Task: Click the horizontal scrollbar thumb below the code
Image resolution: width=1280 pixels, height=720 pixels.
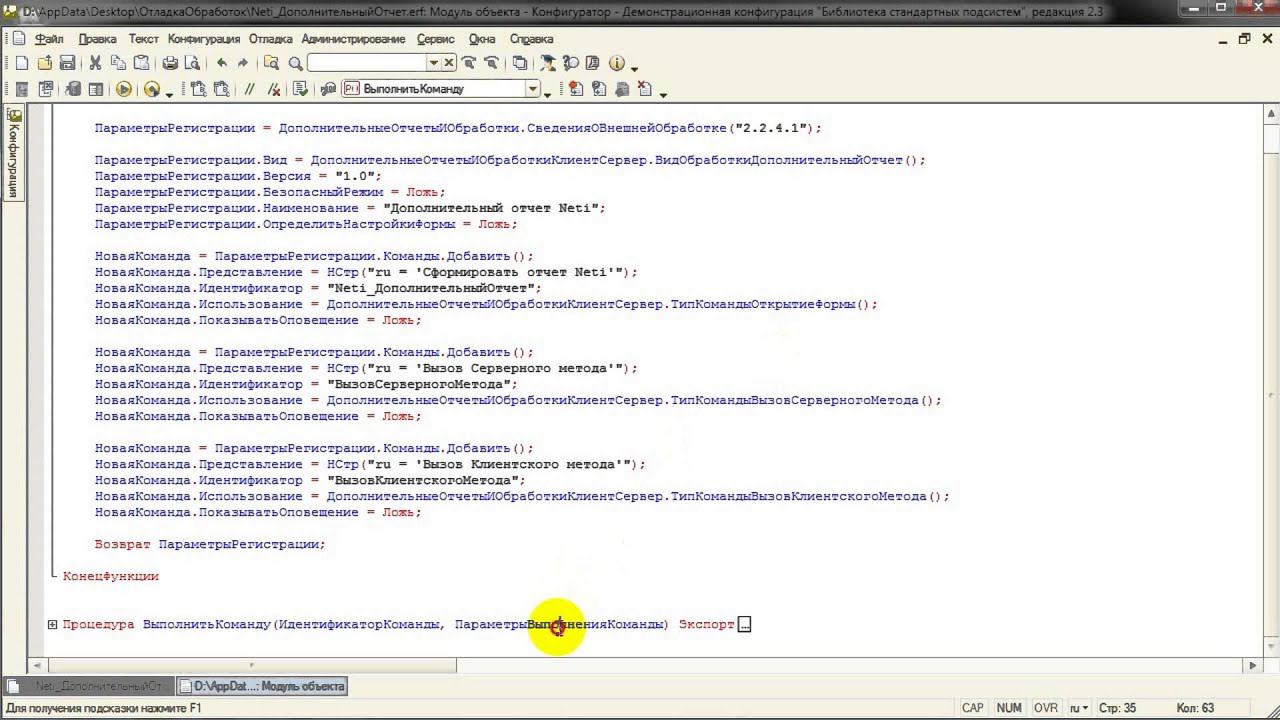Action: click(250, 665)
